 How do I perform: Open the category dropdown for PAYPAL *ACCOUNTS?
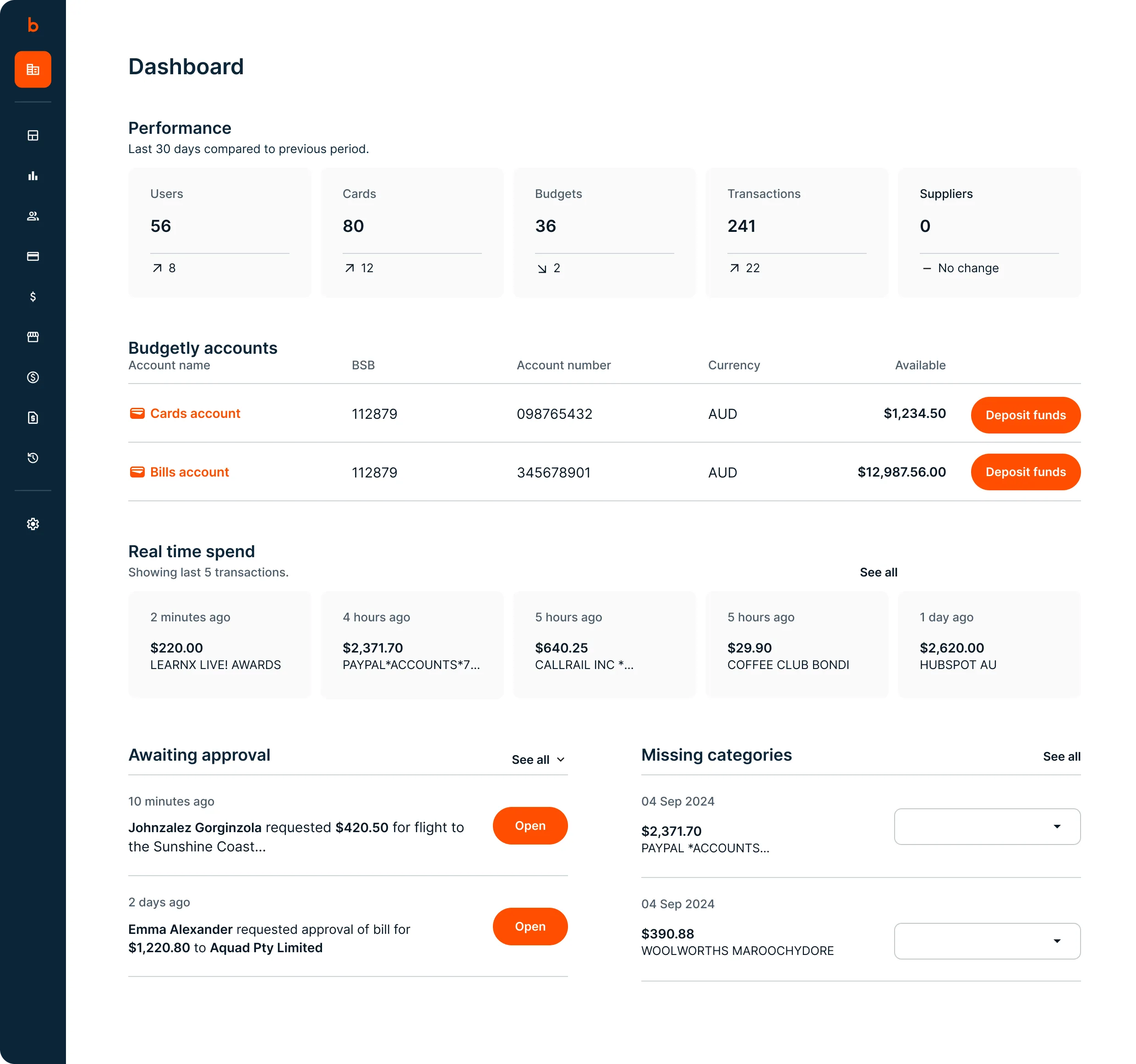[987, 826]
